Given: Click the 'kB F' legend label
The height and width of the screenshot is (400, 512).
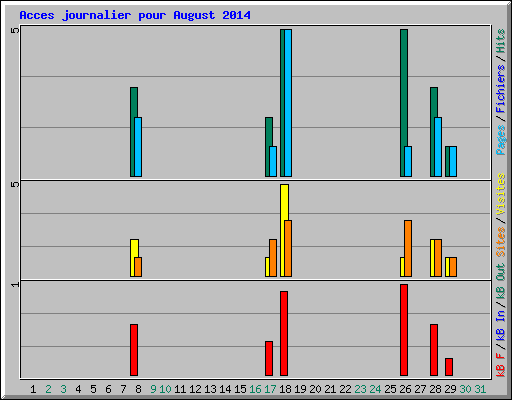Looking at the screenshot, I should point(501,365).
